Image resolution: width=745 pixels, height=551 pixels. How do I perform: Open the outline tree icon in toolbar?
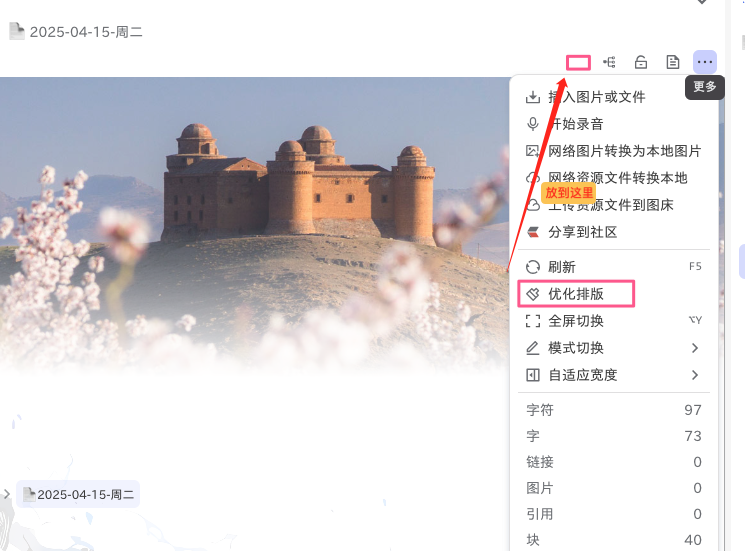(610, 62)
